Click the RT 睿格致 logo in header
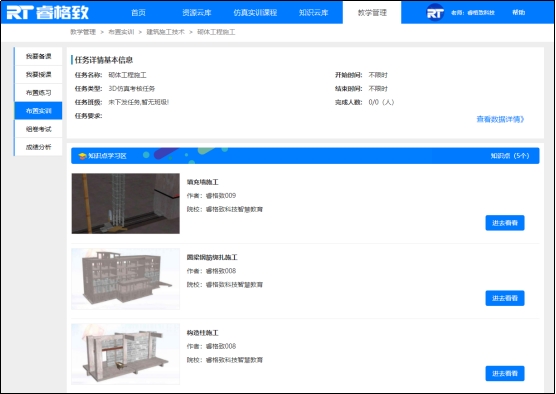Viewport: 556px width, 394px height. (x=48, y=12)
